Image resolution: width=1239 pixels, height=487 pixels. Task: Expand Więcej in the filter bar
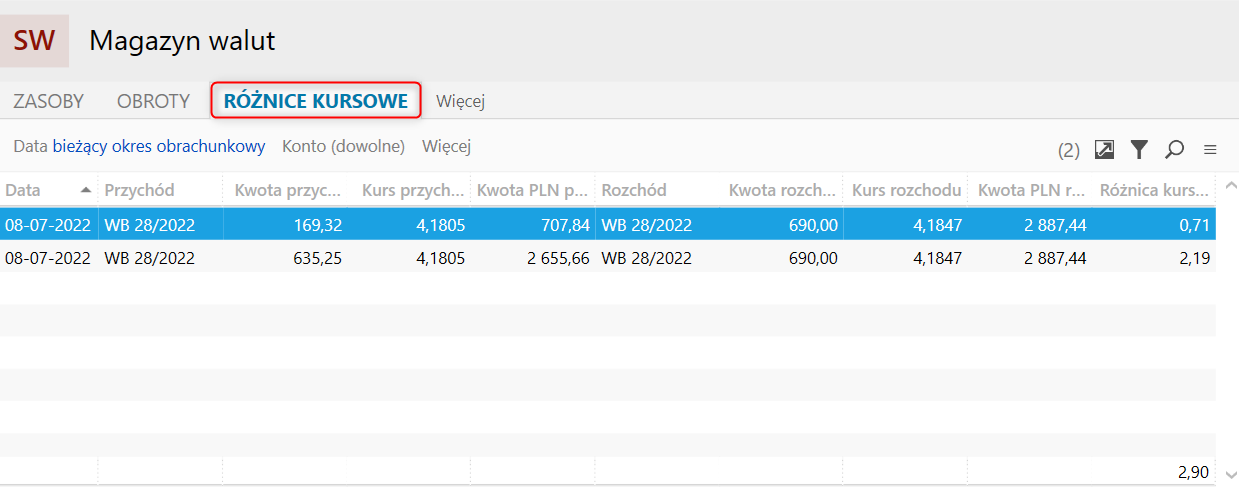click(x=446, y=146)
